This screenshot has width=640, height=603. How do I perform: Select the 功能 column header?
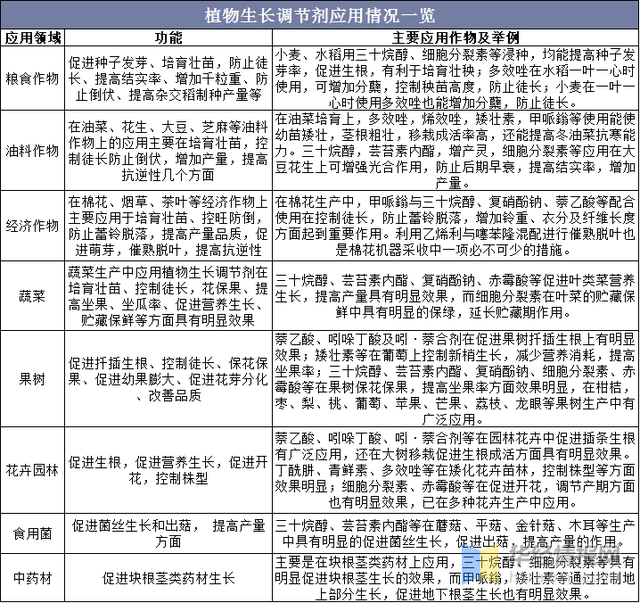[167, 37]
